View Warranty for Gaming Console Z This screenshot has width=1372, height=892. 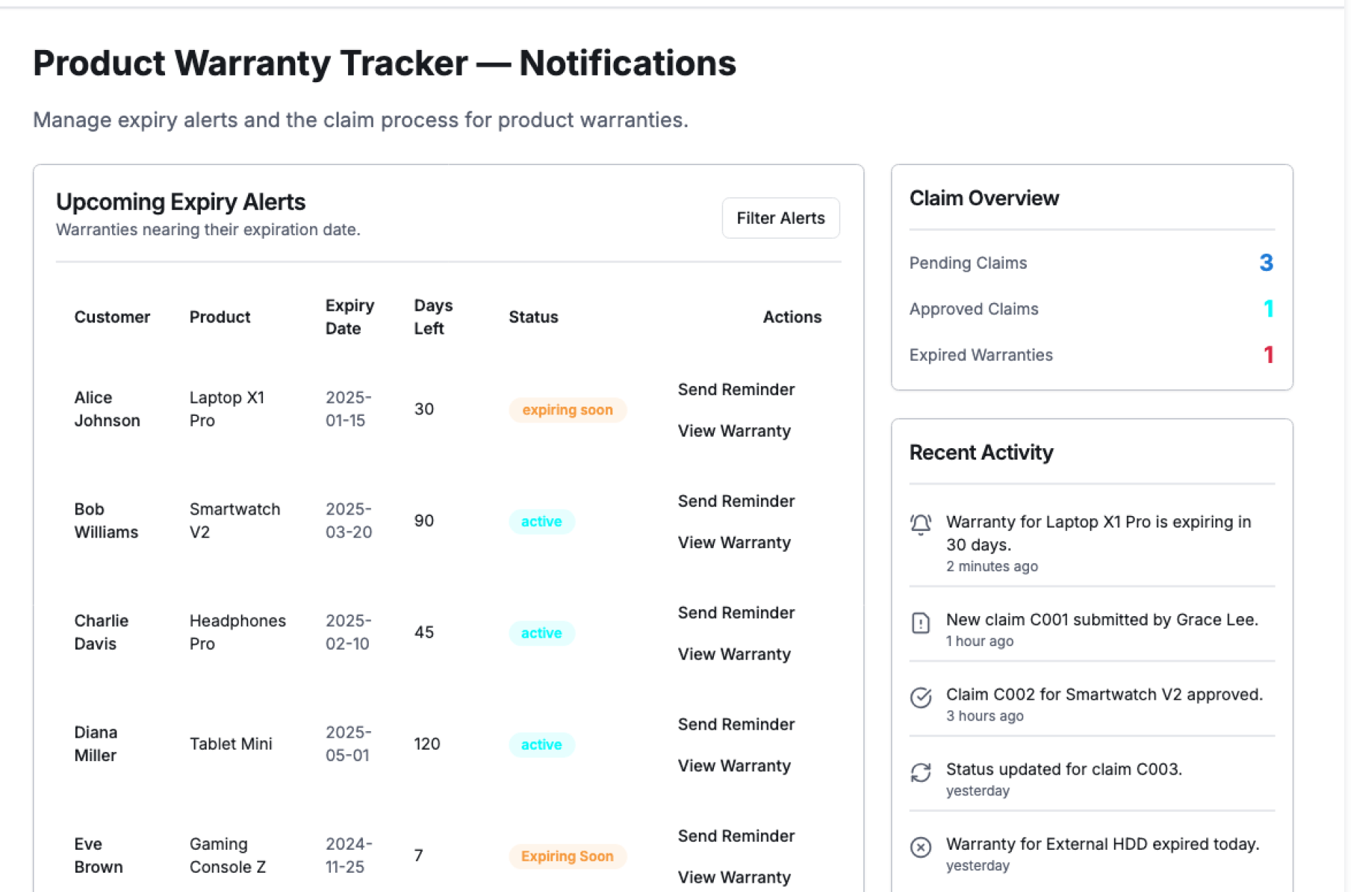[734, 877]
